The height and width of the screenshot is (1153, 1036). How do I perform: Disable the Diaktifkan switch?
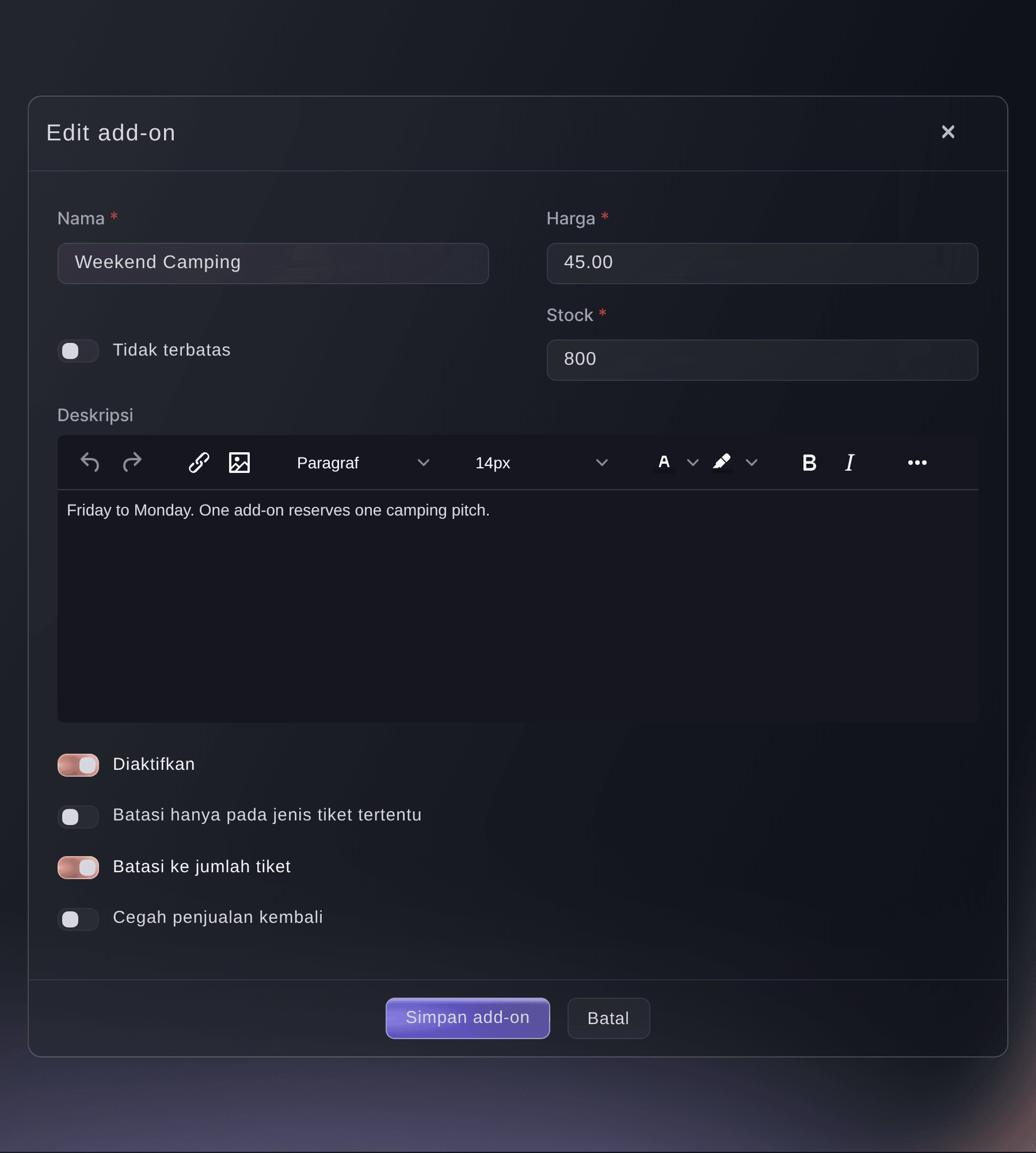point(78,765)
